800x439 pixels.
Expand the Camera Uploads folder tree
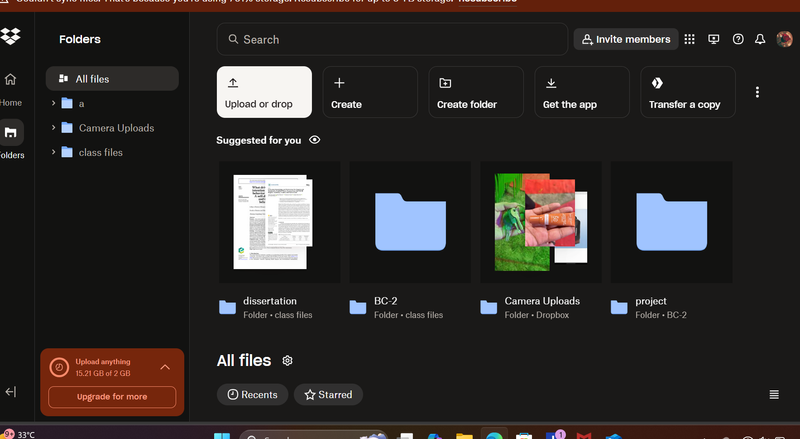53,128
